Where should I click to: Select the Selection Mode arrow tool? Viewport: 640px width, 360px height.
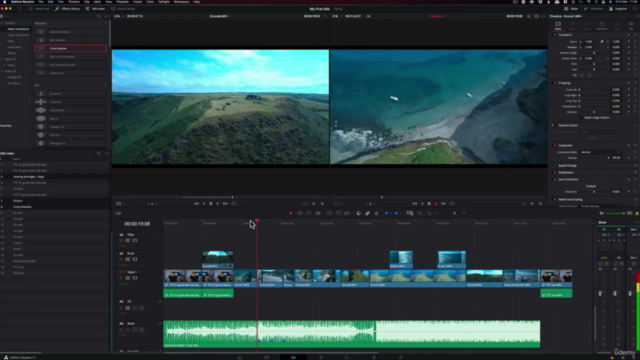(x=291, y=213)
